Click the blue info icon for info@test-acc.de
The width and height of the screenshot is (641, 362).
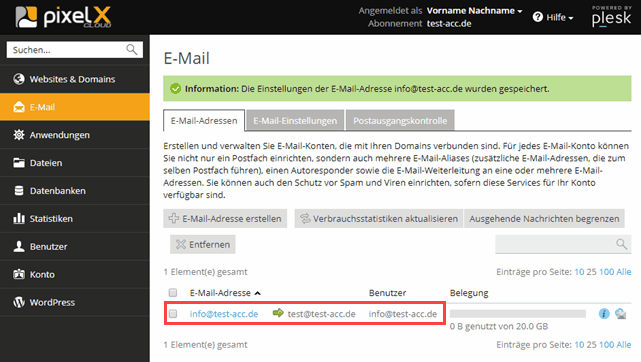(x=604, y=314)
